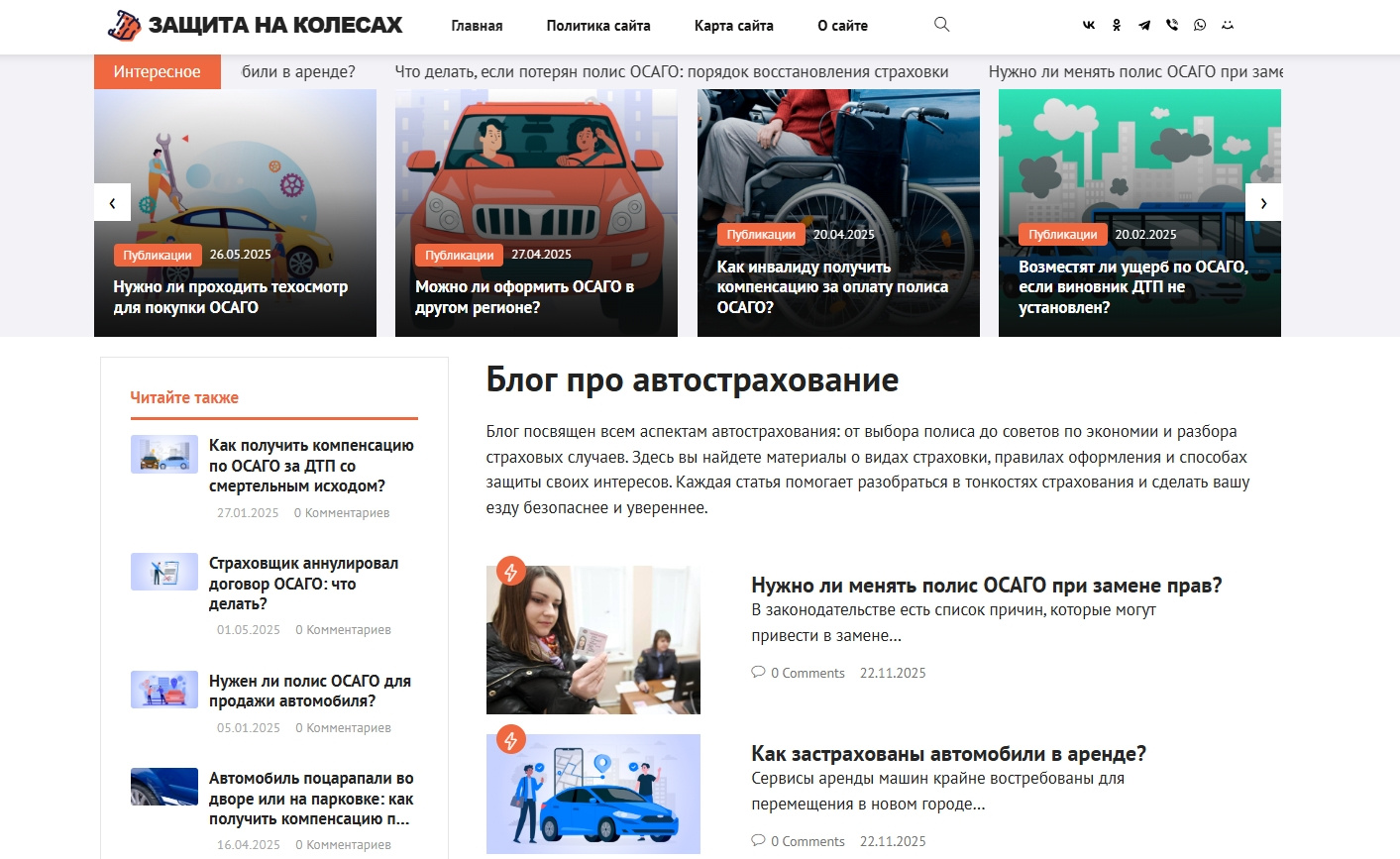
Task: Click Публикации tag on the 'другом регионе' slide
Action: [x=459, y=256]
